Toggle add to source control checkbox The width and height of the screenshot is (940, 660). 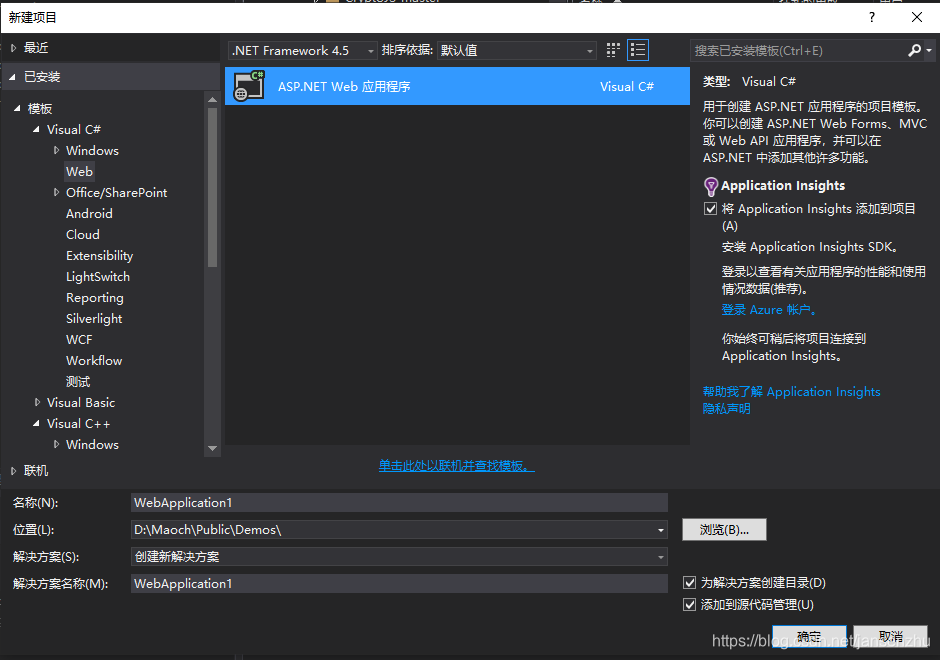pyautogui.click(x=689, y=605)
